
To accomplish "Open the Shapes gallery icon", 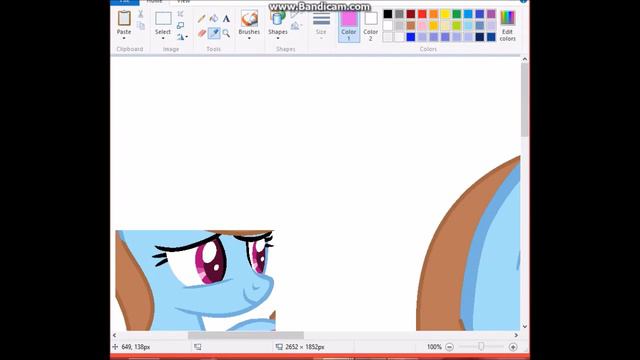I will 278,19.
